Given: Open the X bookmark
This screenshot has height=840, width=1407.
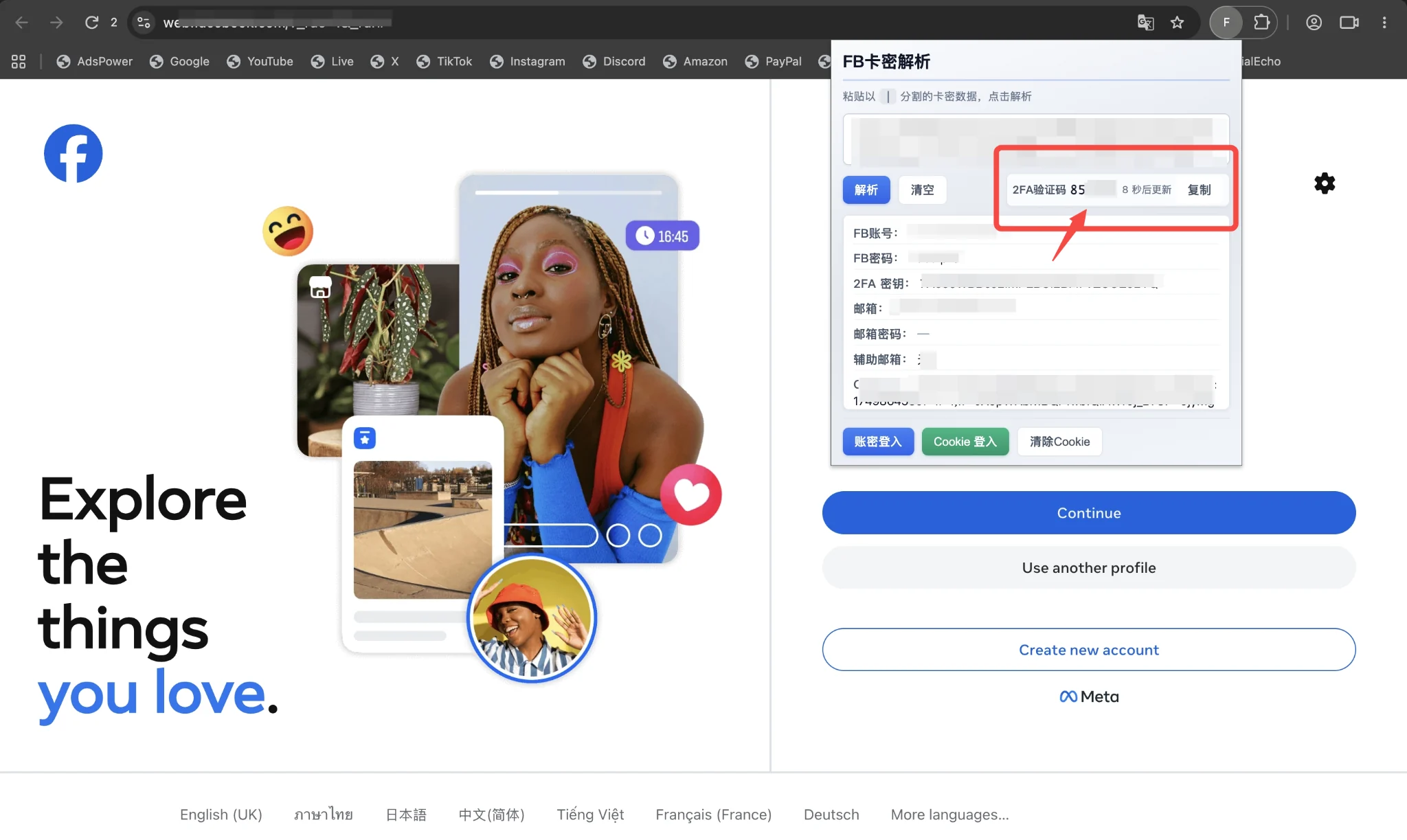Looking at the screenshot, I should click(x=385, y=61).
